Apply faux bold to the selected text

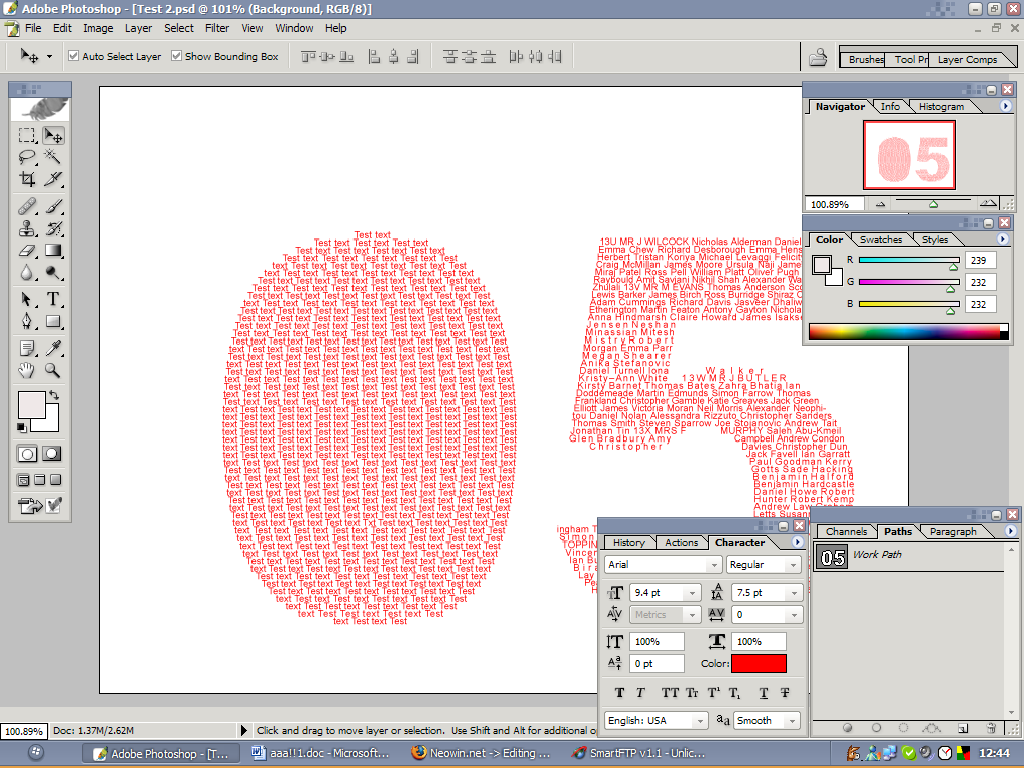(x=619, y=691)
